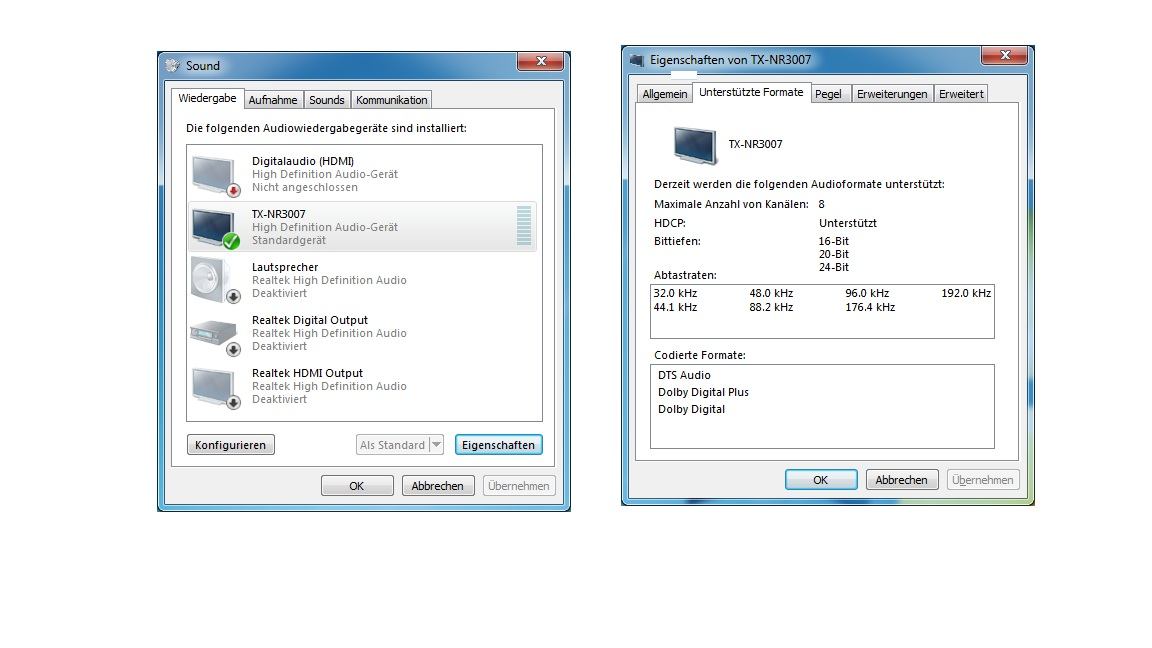Select the last 'Dolby Digital' format entry

(x=691, y=409)
